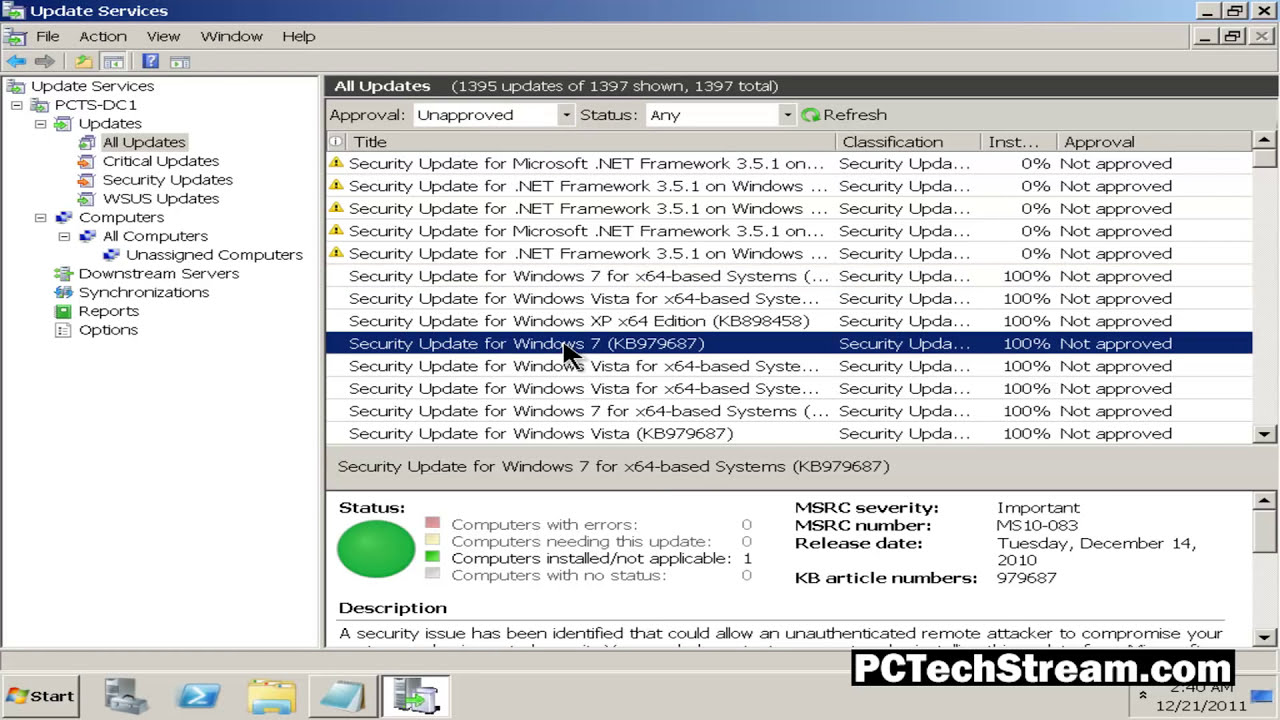Select the Update Services root node
This screenshot has height=720, width=1280.
point(92,86)
